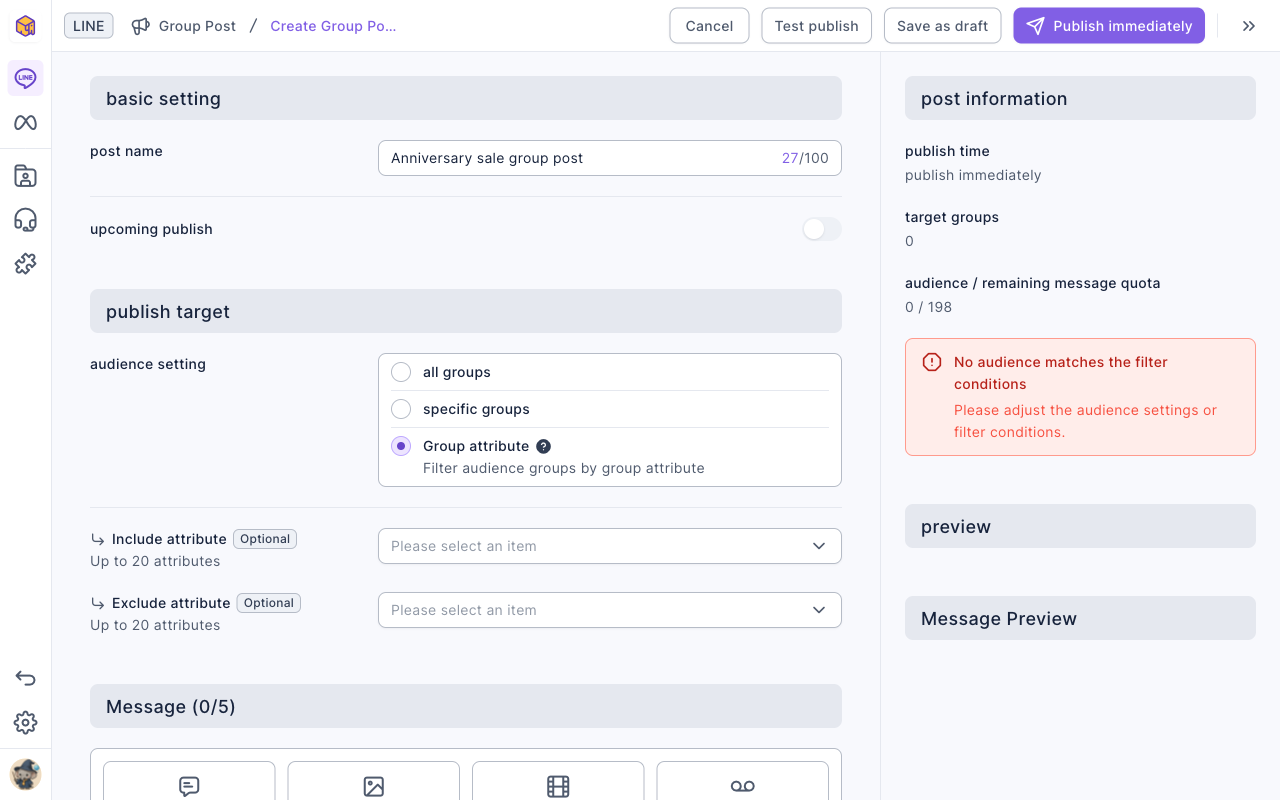
Task: Collapse right panel with double-chevron icon
Action: point(1249,26)
